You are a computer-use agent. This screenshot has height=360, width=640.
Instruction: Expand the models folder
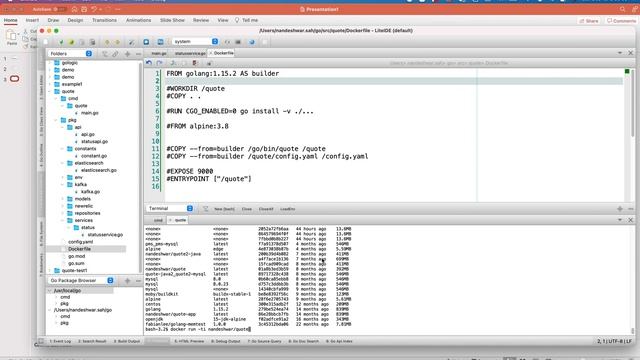(x=63, y=199)
